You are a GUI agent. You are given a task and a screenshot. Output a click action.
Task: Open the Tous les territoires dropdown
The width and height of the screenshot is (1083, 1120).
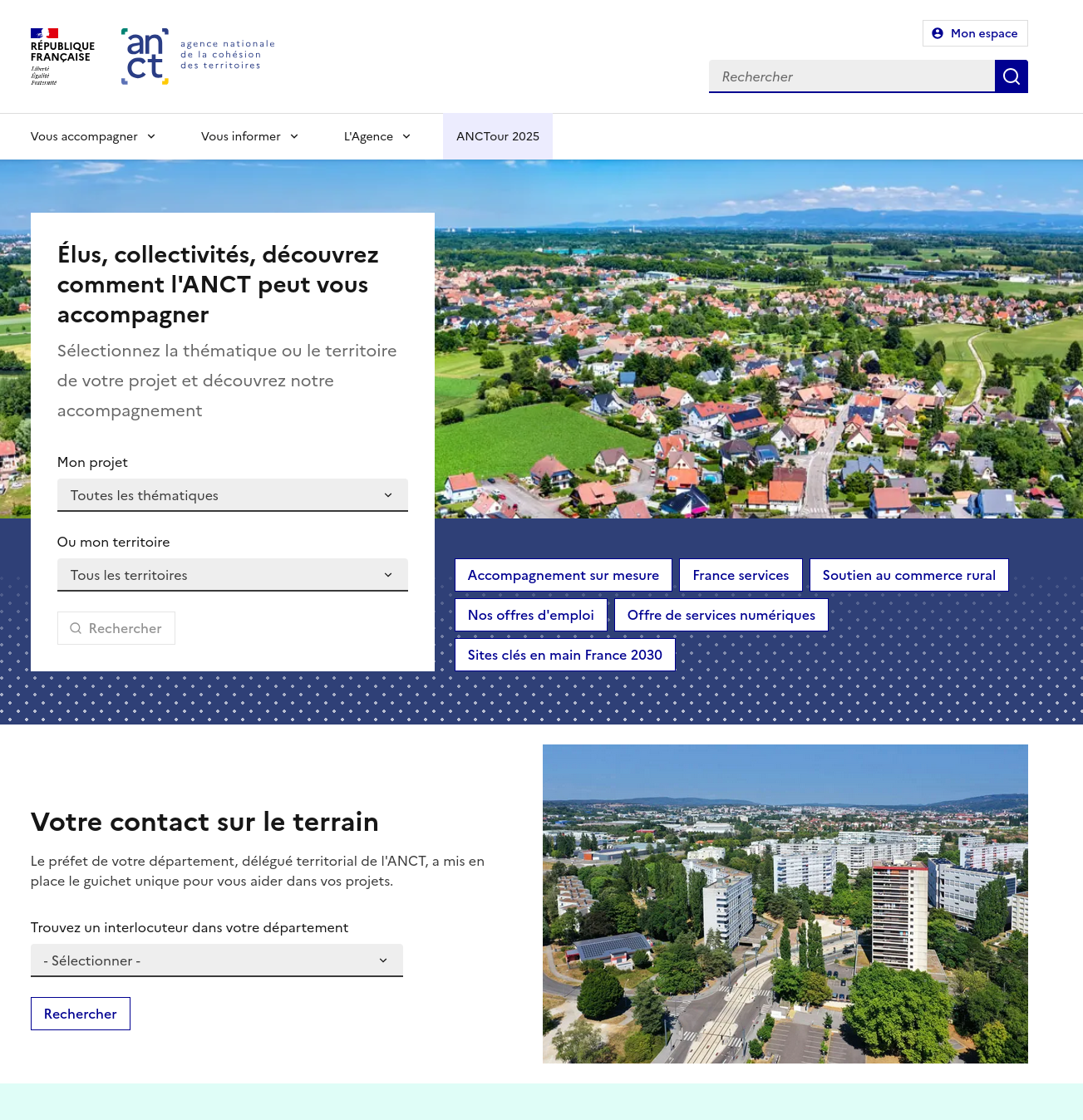click(232, 575)
